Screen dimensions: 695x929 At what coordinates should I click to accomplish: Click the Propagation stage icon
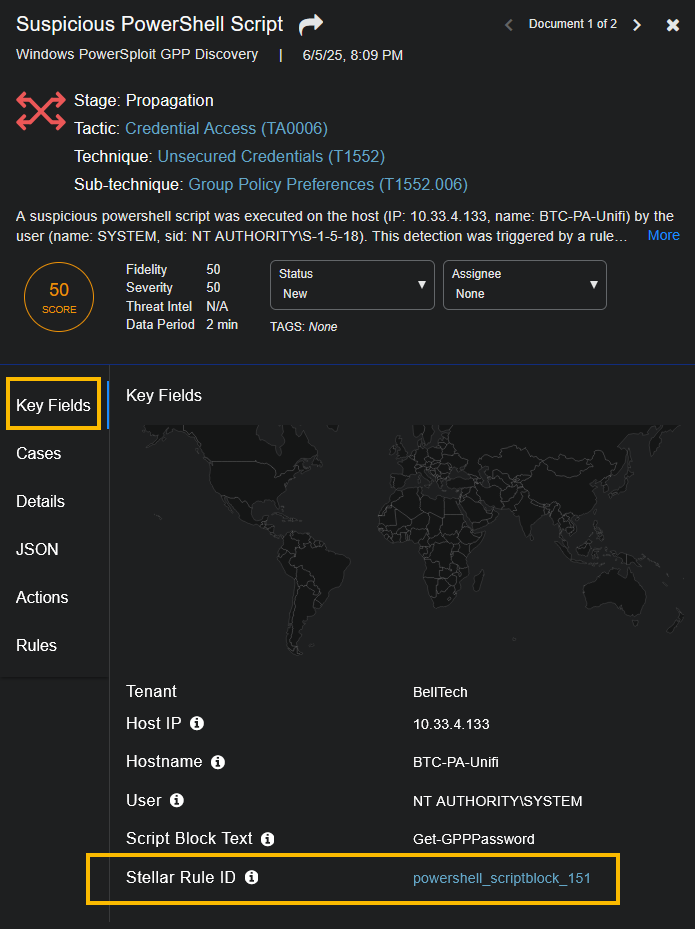pos(40,110)
